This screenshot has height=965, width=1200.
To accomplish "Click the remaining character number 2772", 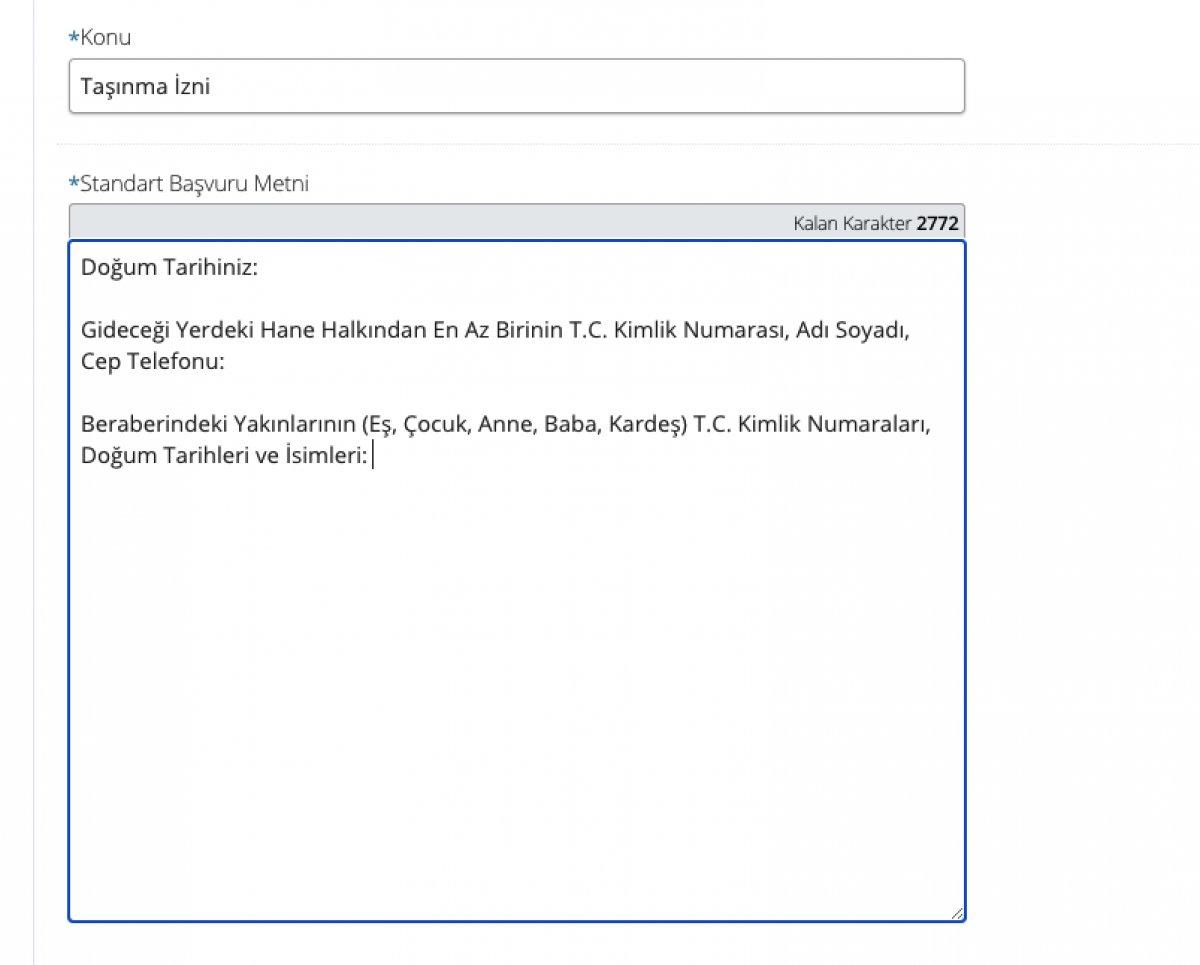I will click(937, 223).
